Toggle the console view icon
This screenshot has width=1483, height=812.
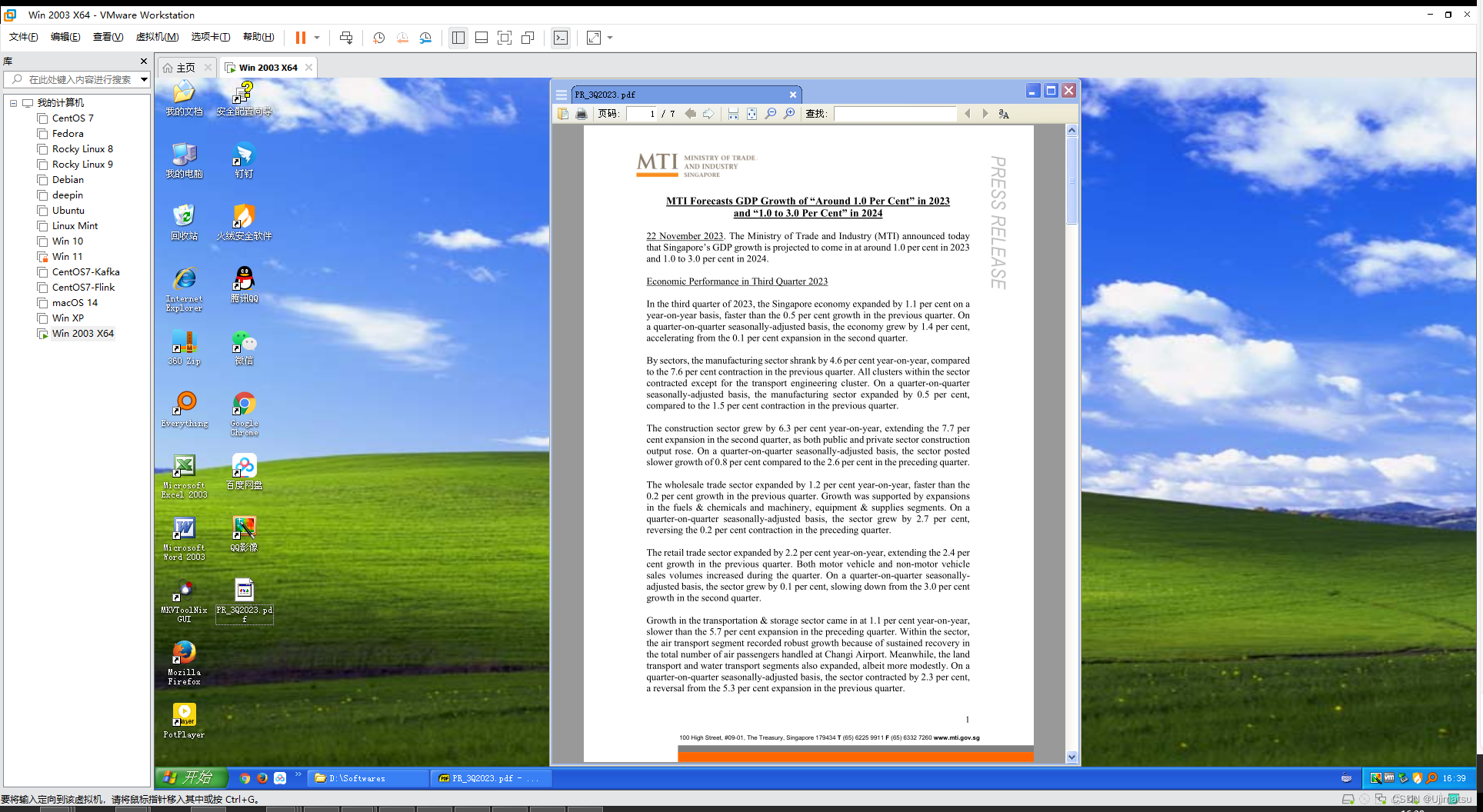pyautogui.click(x=561, y=38)
